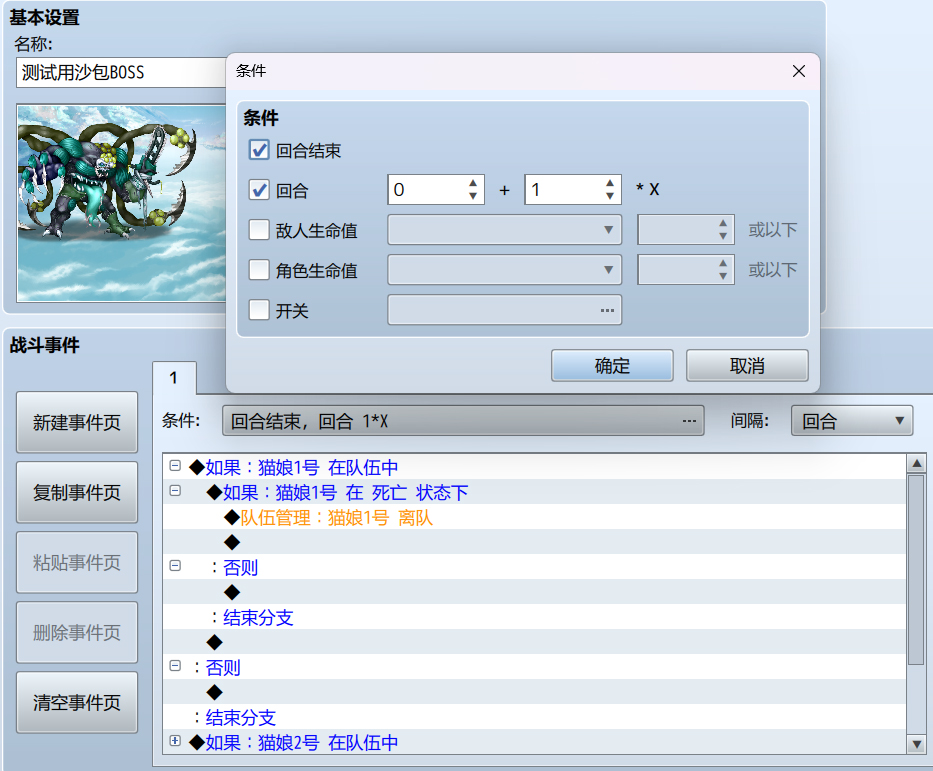933x771 pixels.
Task: Collapse the outer 否则 branch
Action: click(x=175, y=666)
